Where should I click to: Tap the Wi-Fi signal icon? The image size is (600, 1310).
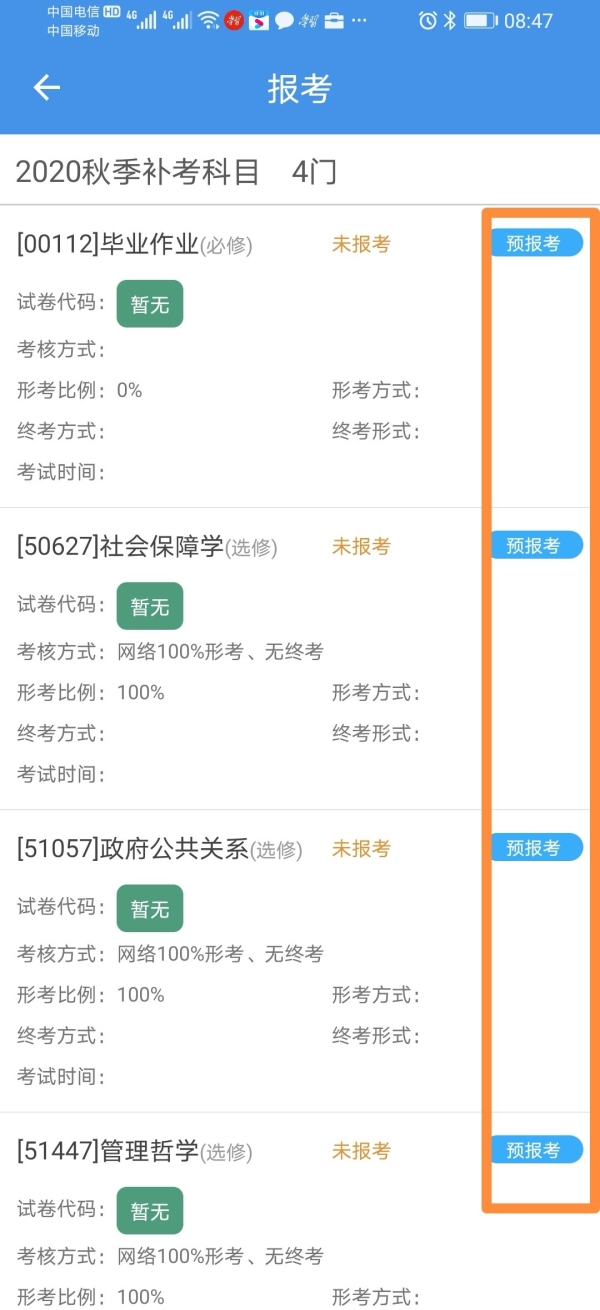(x=208, y=20)
